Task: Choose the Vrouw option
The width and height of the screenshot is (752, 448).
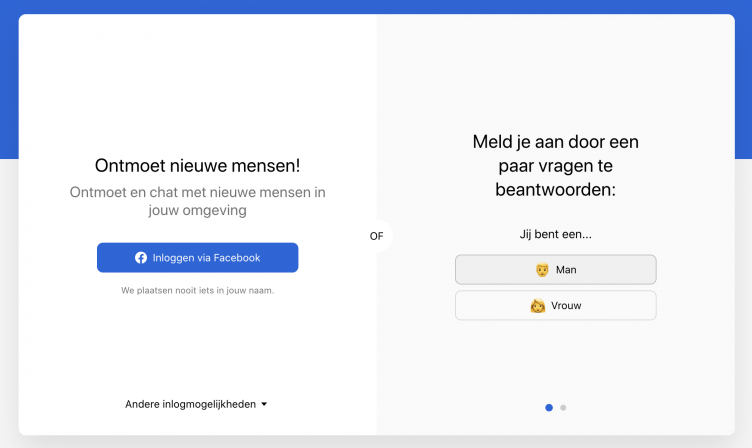Action: 555,306
